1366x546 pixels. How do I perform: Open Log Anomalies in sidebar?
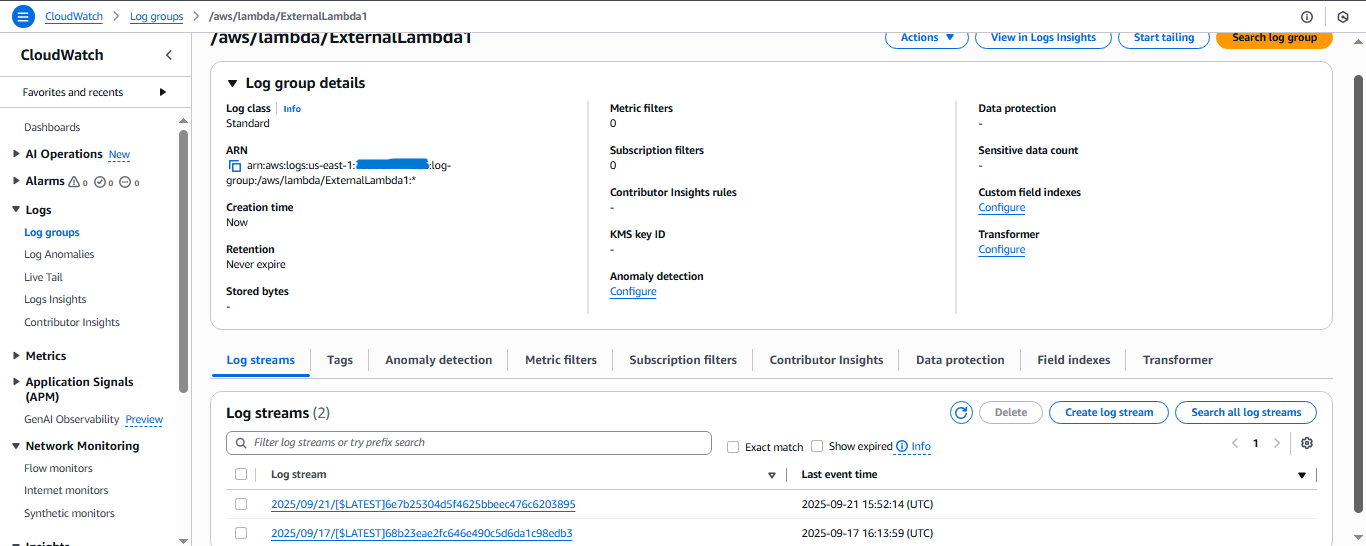[59, 255]
